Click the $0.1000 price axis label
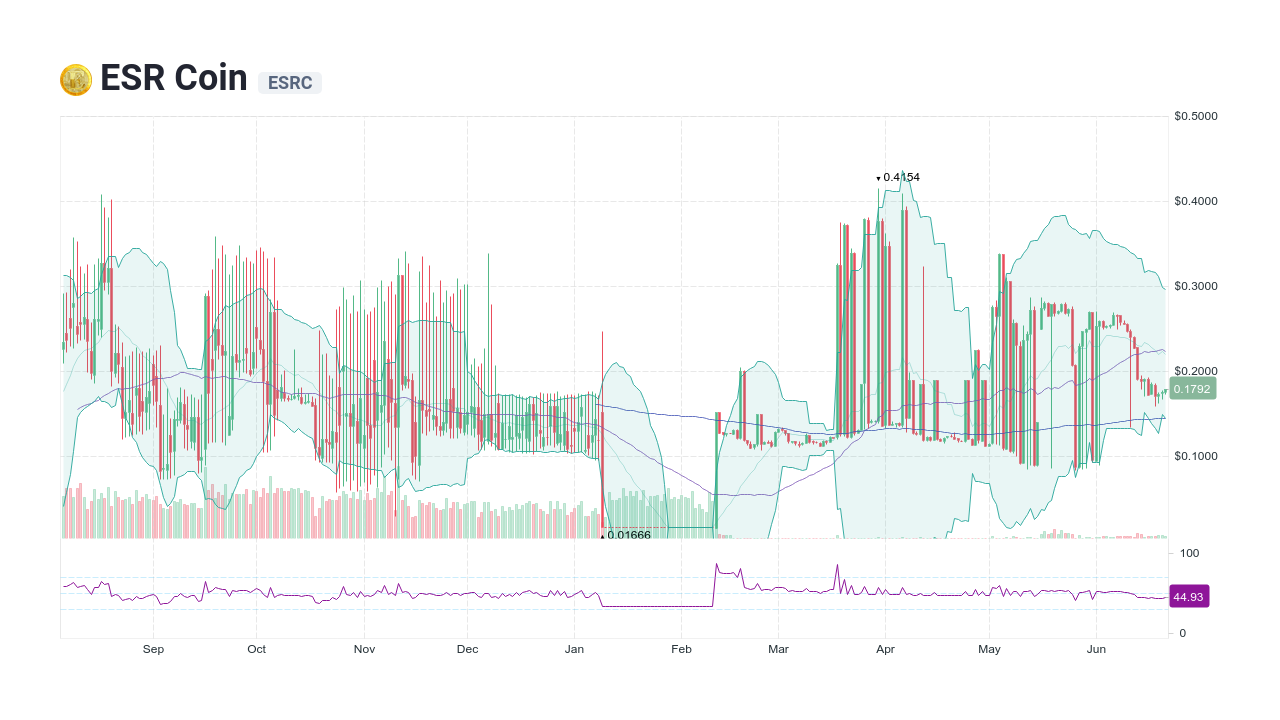The width and height of the screenshot is (1280, 720). pos(1195,455)
